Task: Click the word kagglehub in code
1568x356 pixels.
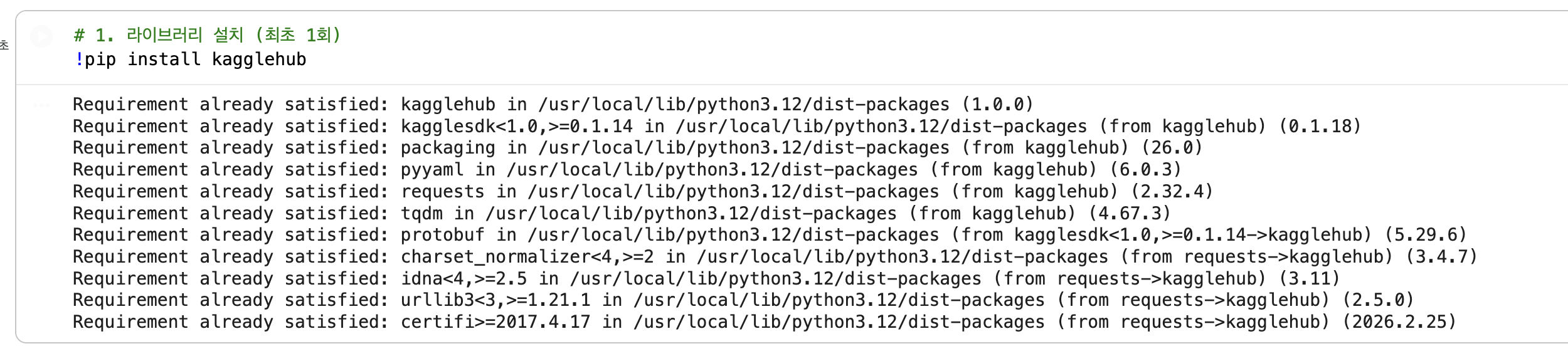Action: (259, 60)
